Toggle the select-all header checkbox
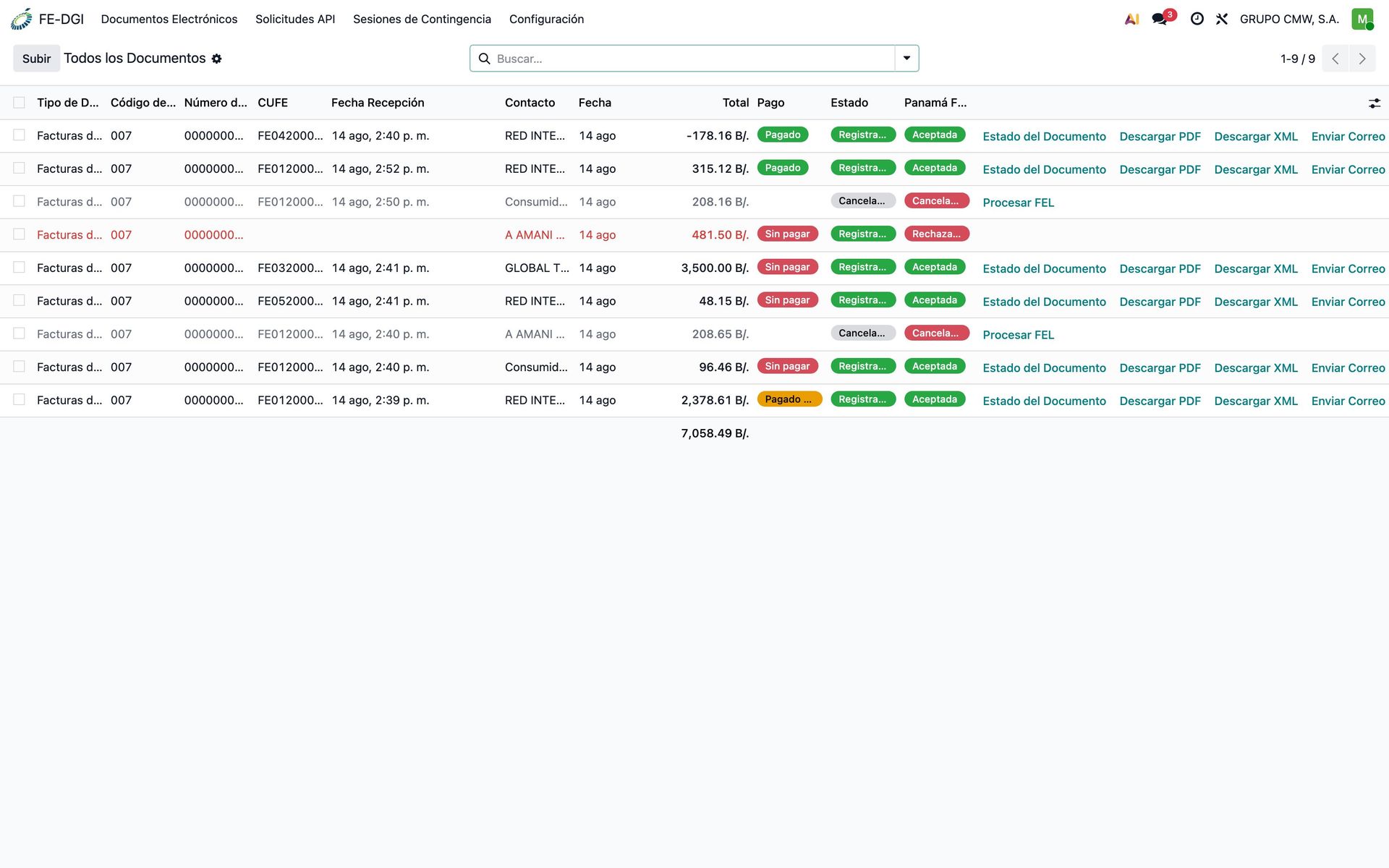 (20, 103)
